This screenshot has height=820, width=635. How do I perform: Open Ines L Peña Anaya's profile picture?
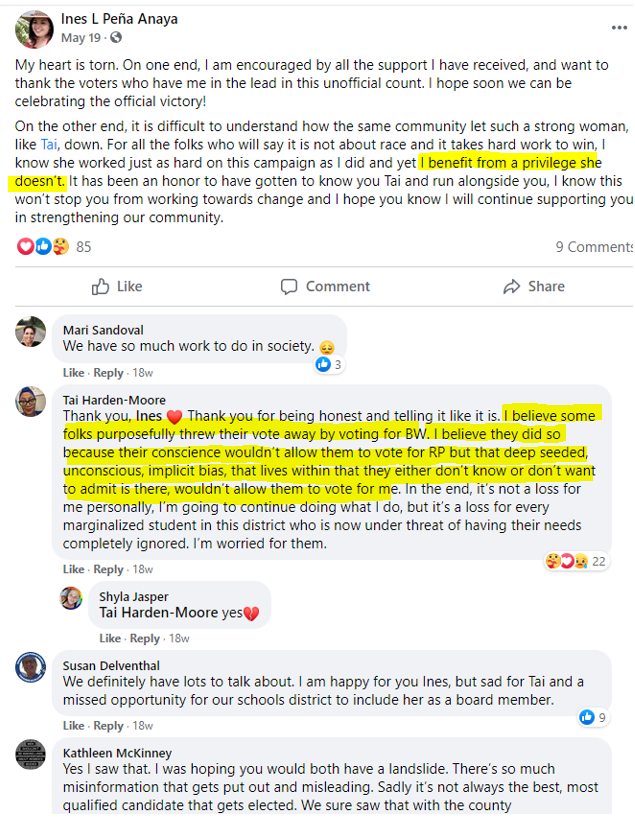[34, 29]
